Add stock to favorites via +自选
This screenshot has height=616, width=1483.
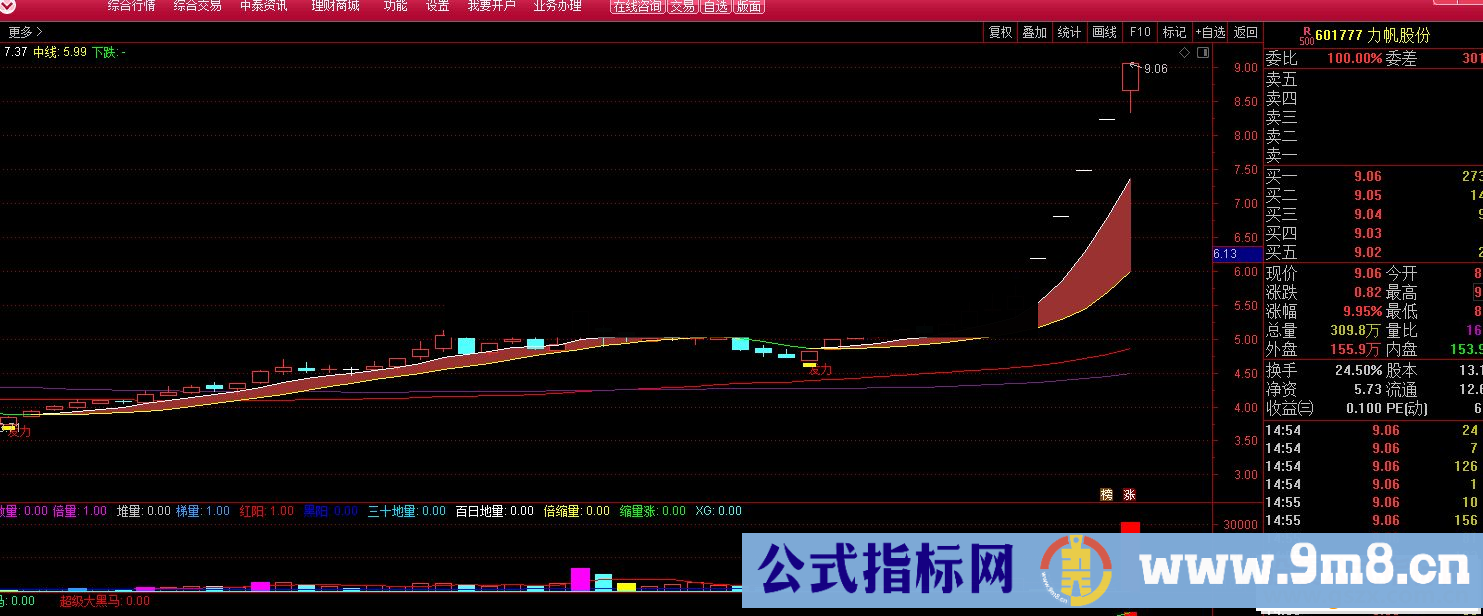pos(1211,32)
